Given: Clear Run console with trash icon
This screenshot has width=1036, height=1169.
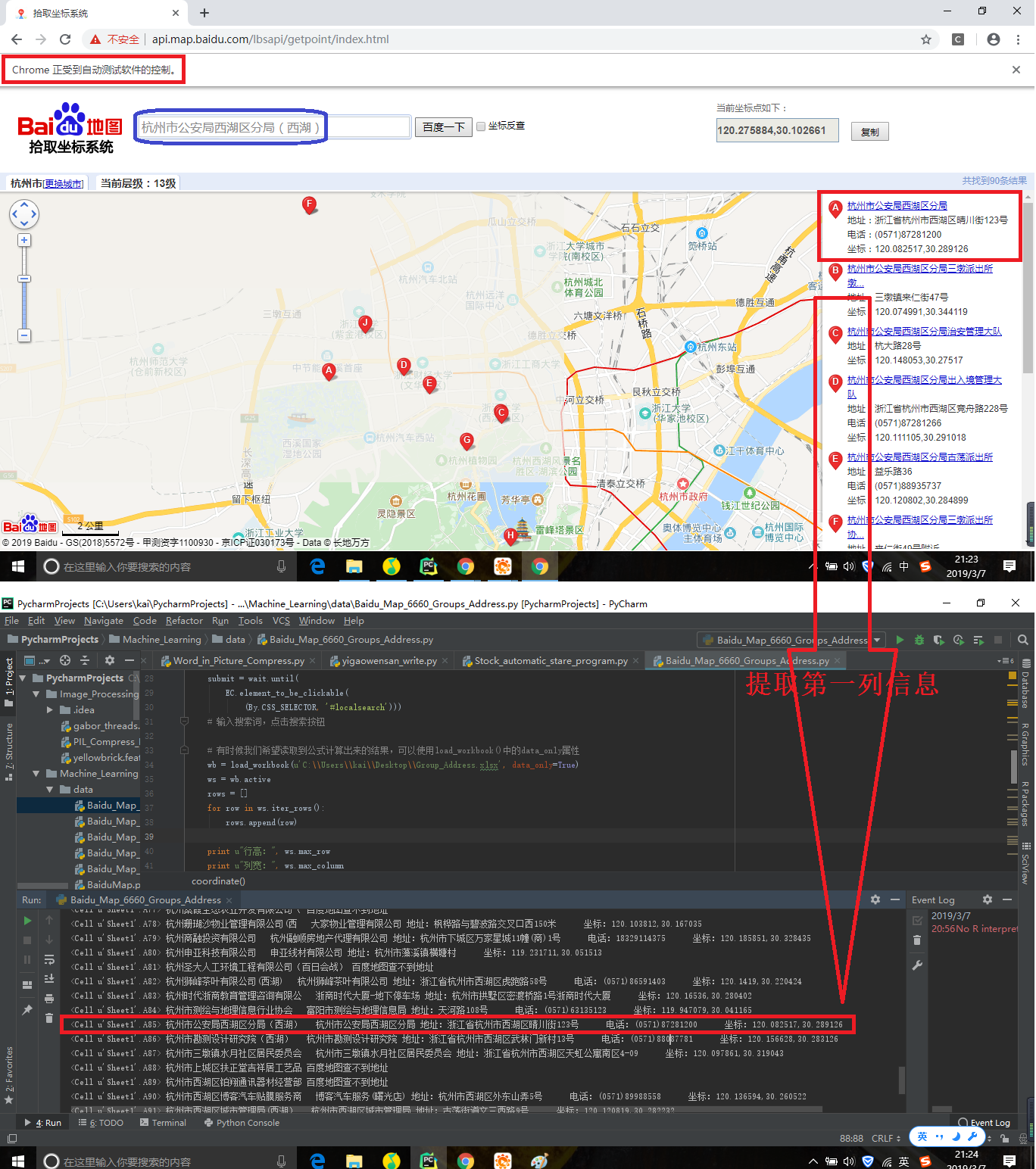Looking at the screenshot, I should (x=49, y=1018).
